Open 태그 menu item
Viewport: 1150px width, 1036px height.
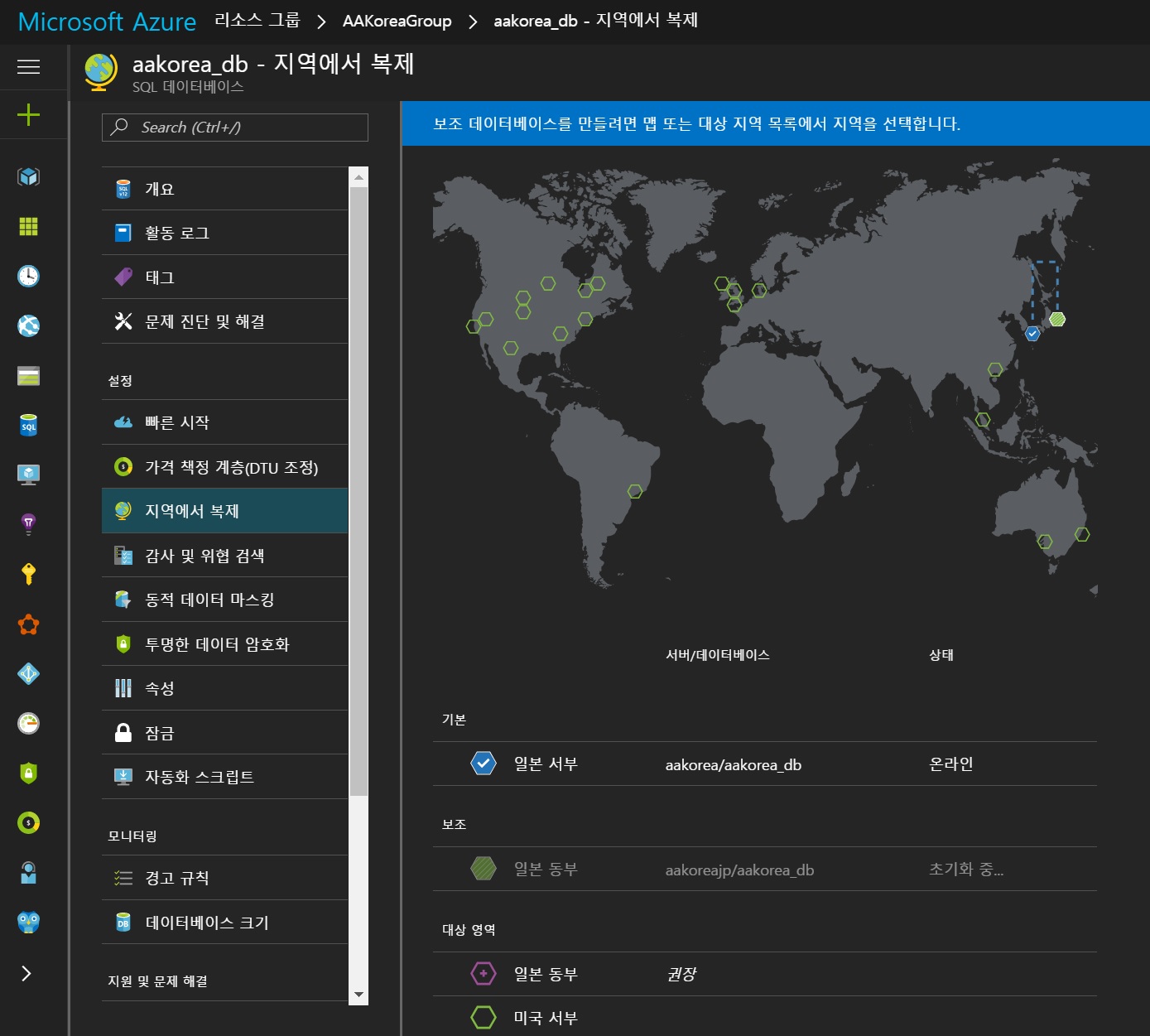225,277
